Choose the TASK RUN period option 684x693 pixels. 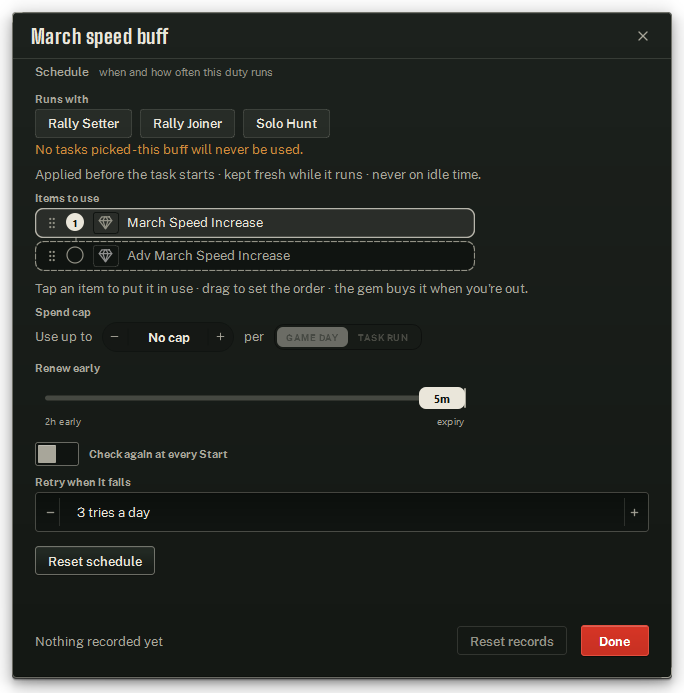click(x=383, y=337)
